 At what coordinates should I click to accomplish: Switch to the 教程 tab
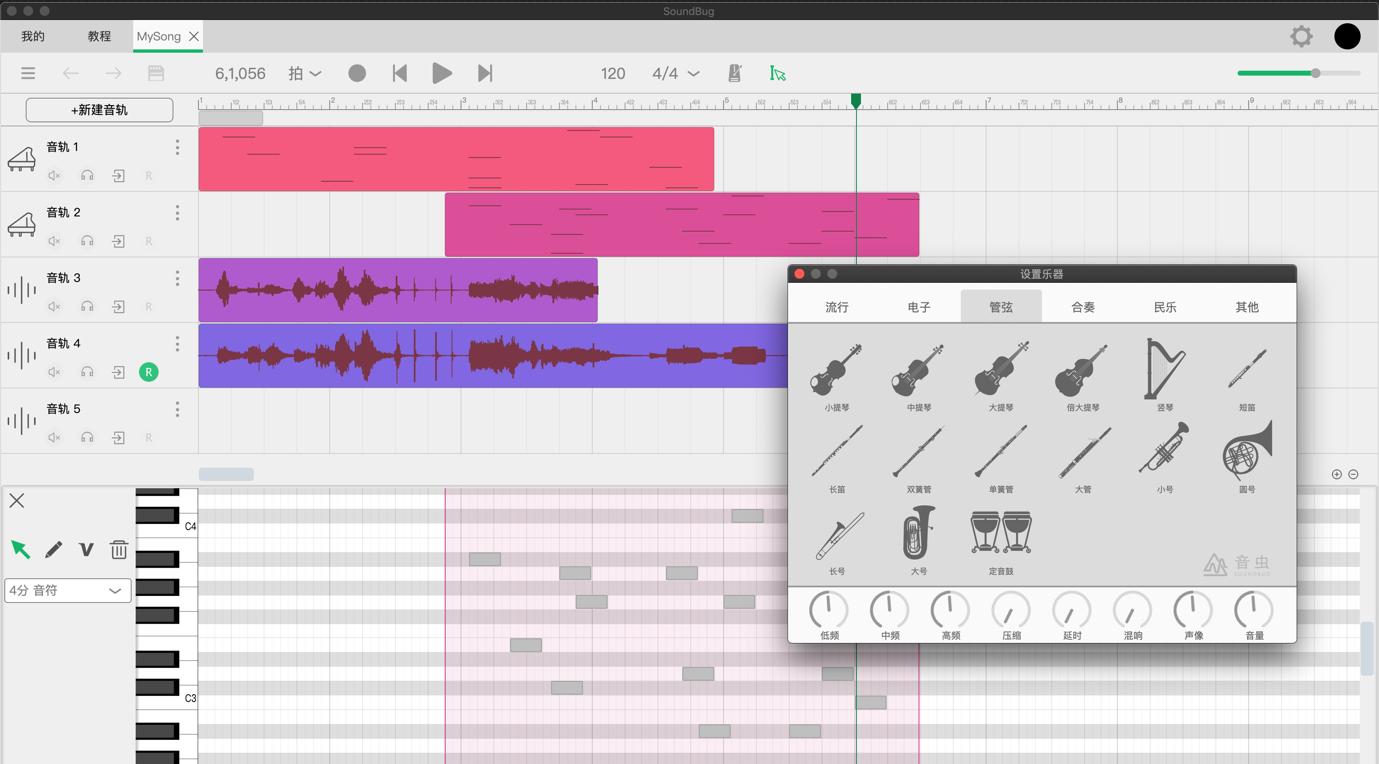tap(99, 36)
